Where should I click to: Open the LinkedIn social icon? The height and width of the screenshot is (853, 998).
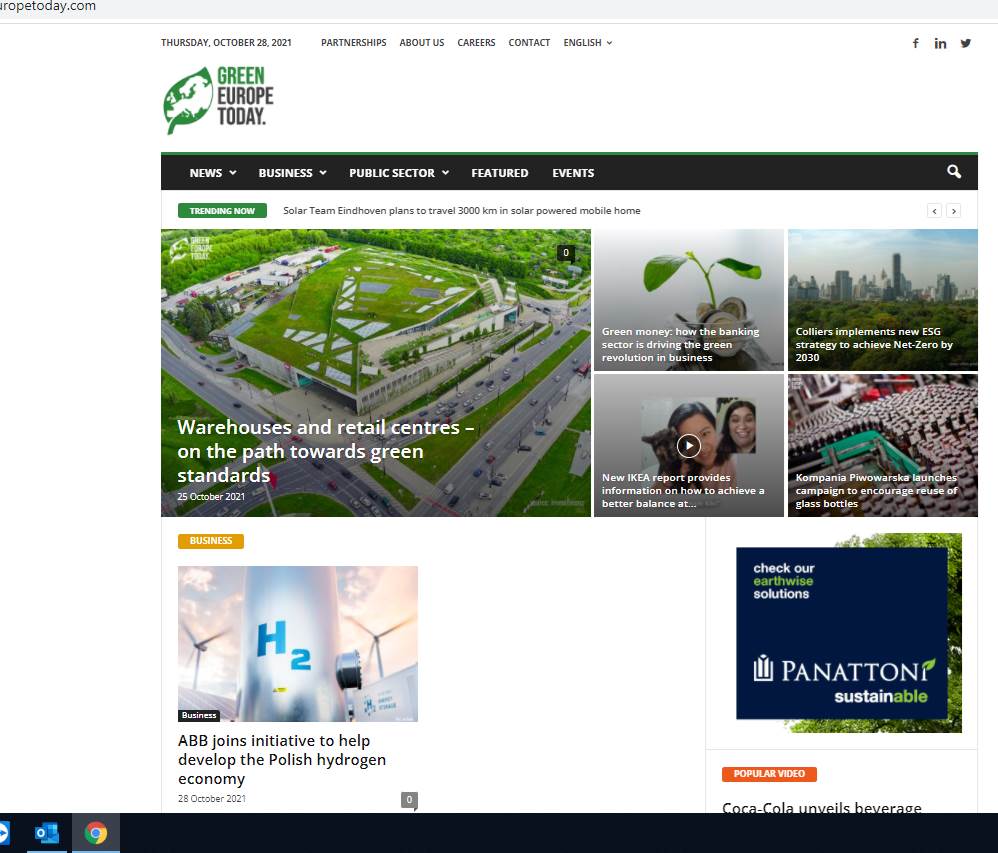[x=940, y=43]
